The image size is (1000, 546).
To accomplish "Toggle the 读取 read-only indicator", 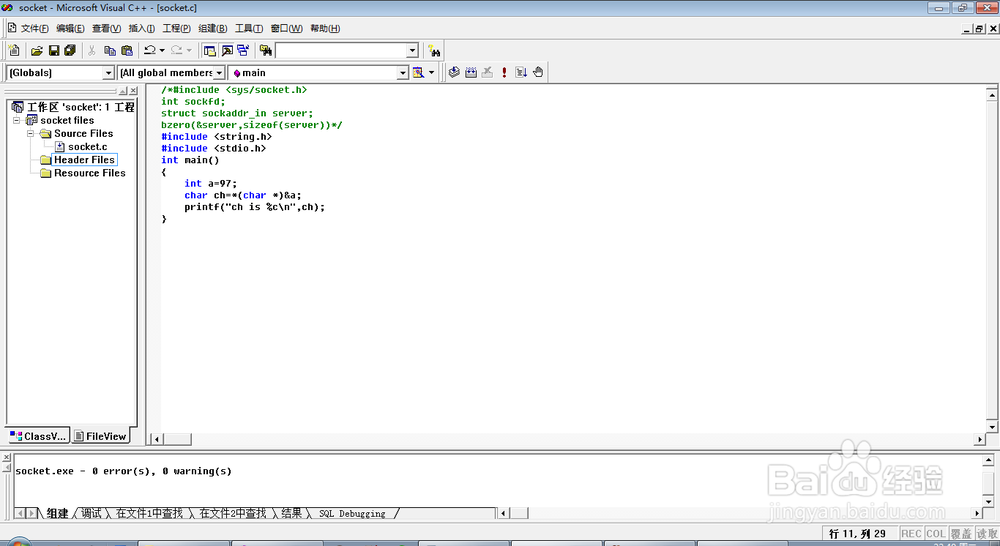I will (x=986, y=534).
